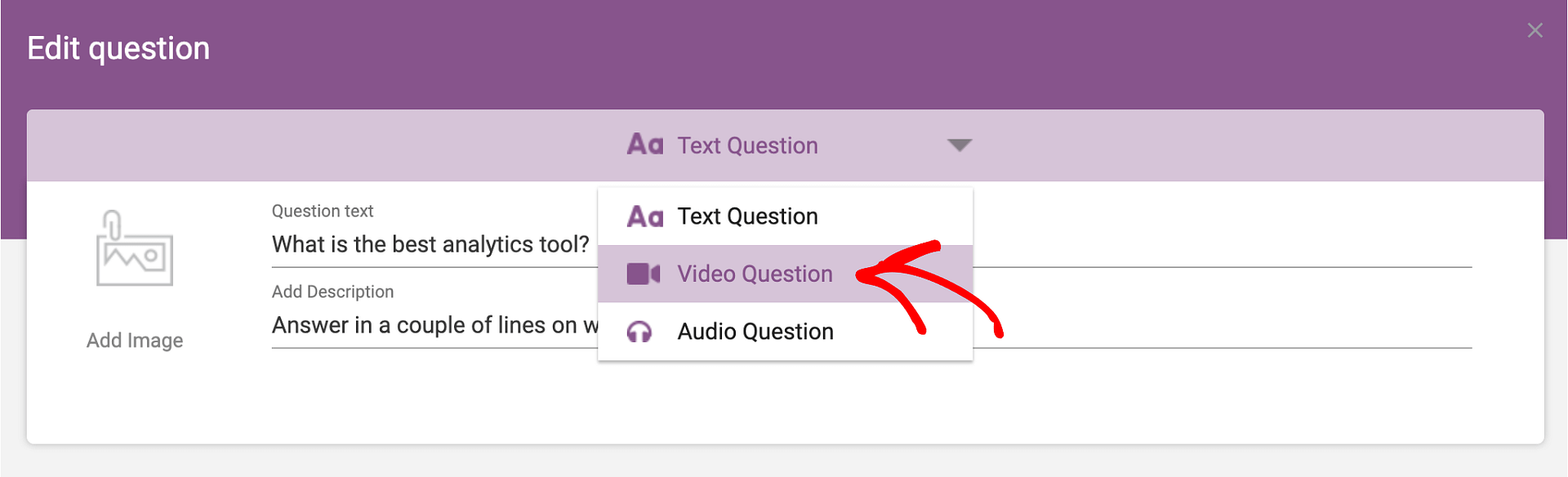The image size is (1568, 477).
Task: Expand the question type dropdown arrow
Action: click(x=959, y=145)
